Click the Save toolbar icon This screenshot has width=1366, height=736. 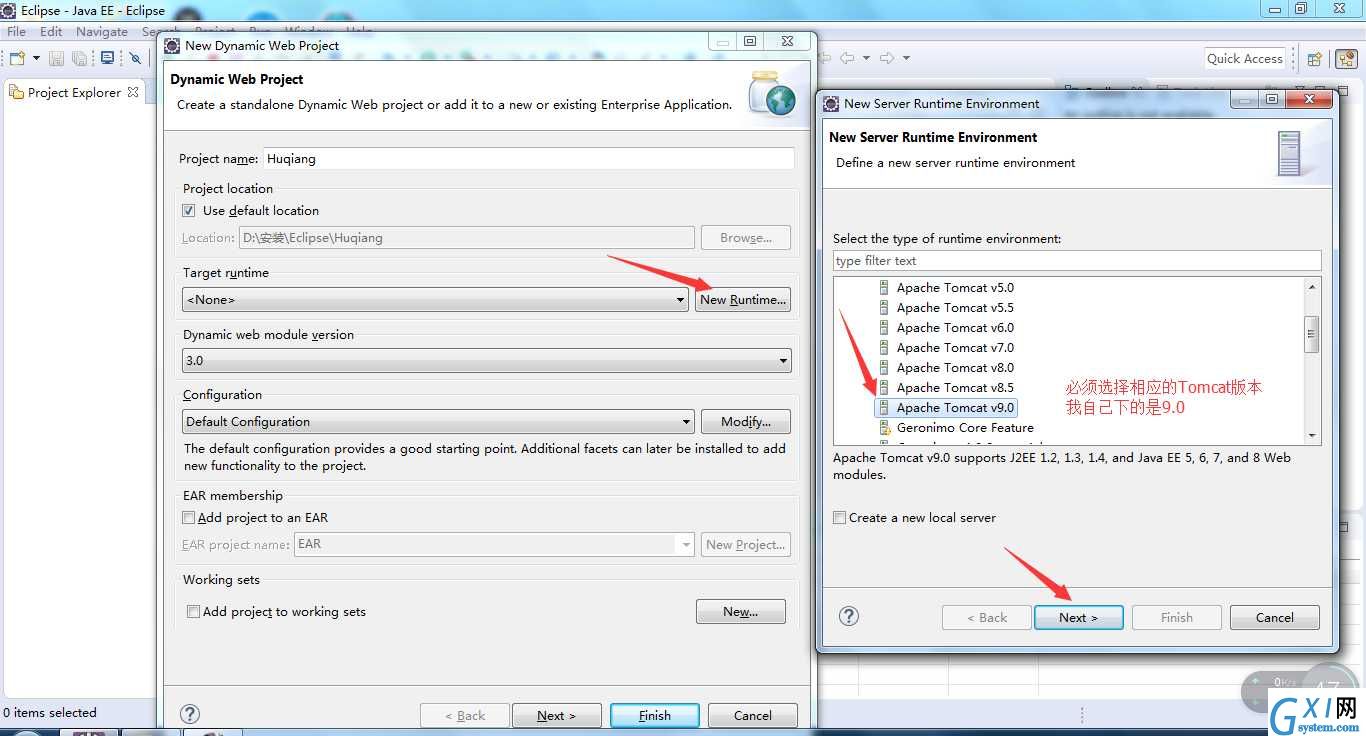pyautogui.click(x=56, y=58)
